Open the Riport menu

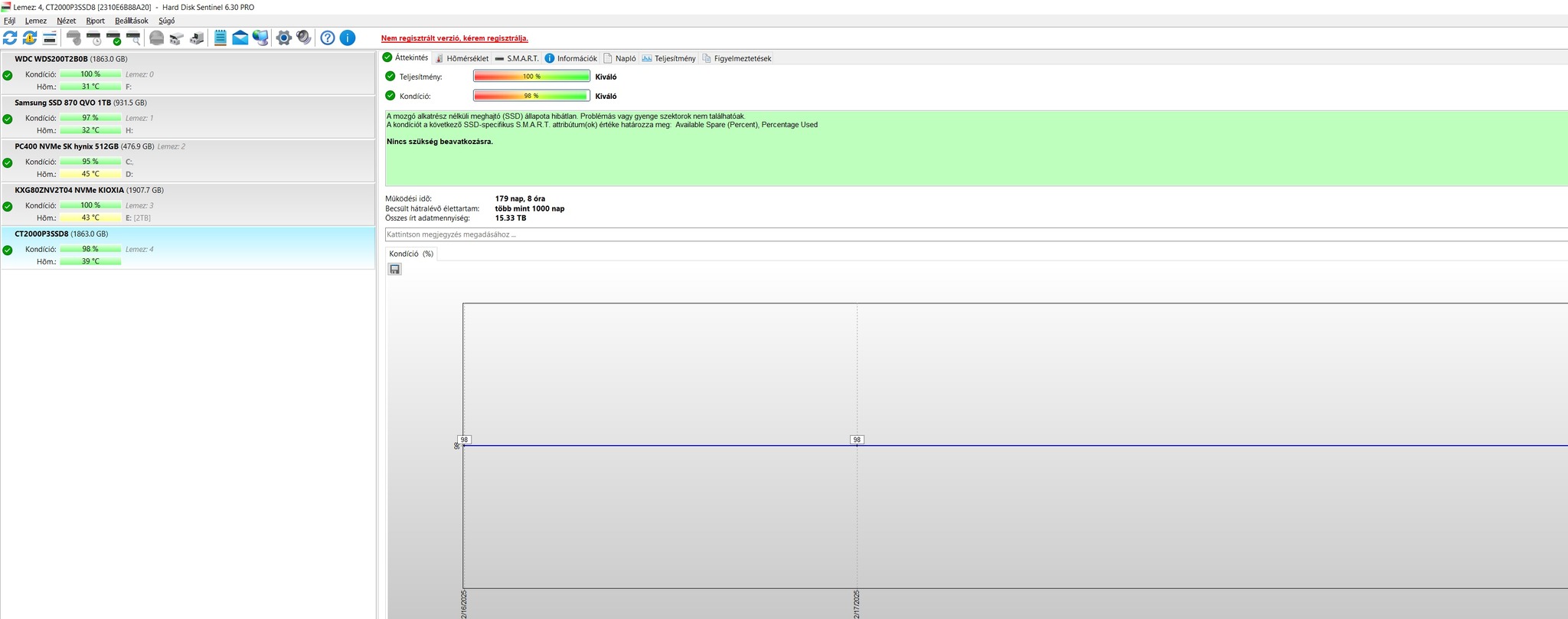click(96, 21)
